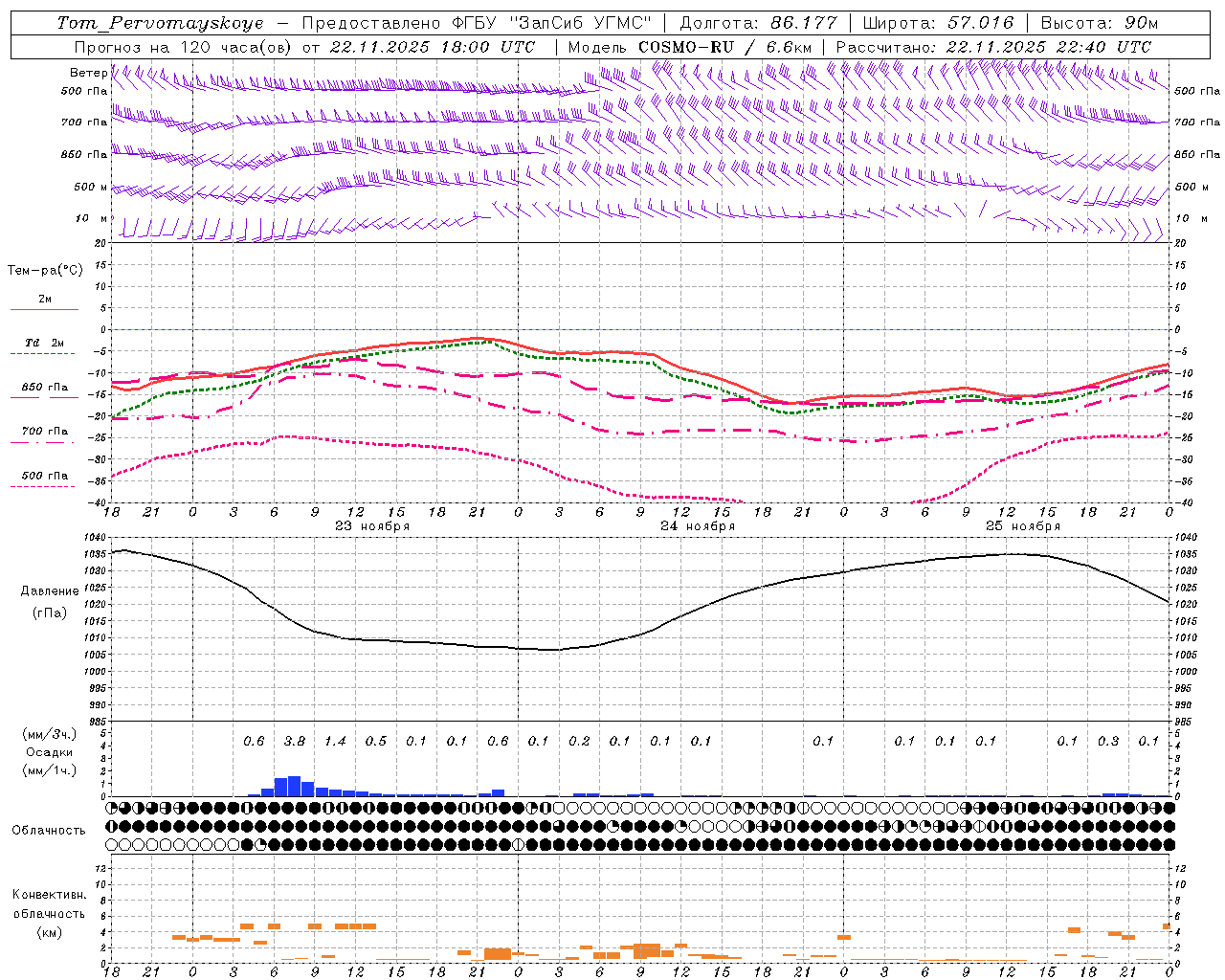
Task: Click the Тем-ра(°C) temperature axis label
Action: [x=45, y=271]
